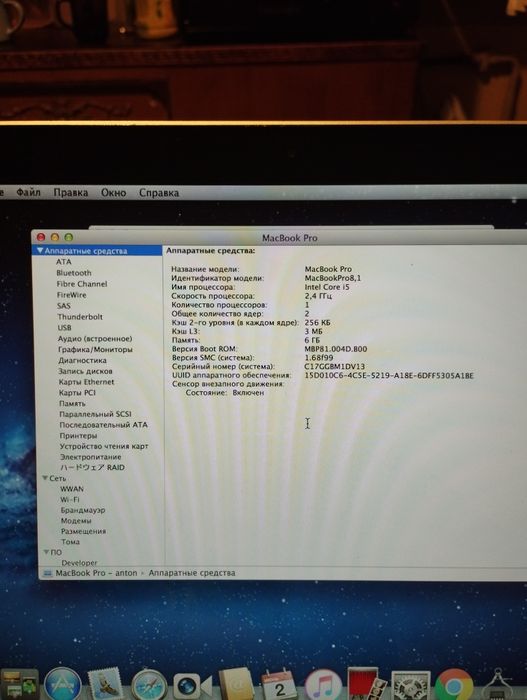Open the Справка menu

[159, 192]
